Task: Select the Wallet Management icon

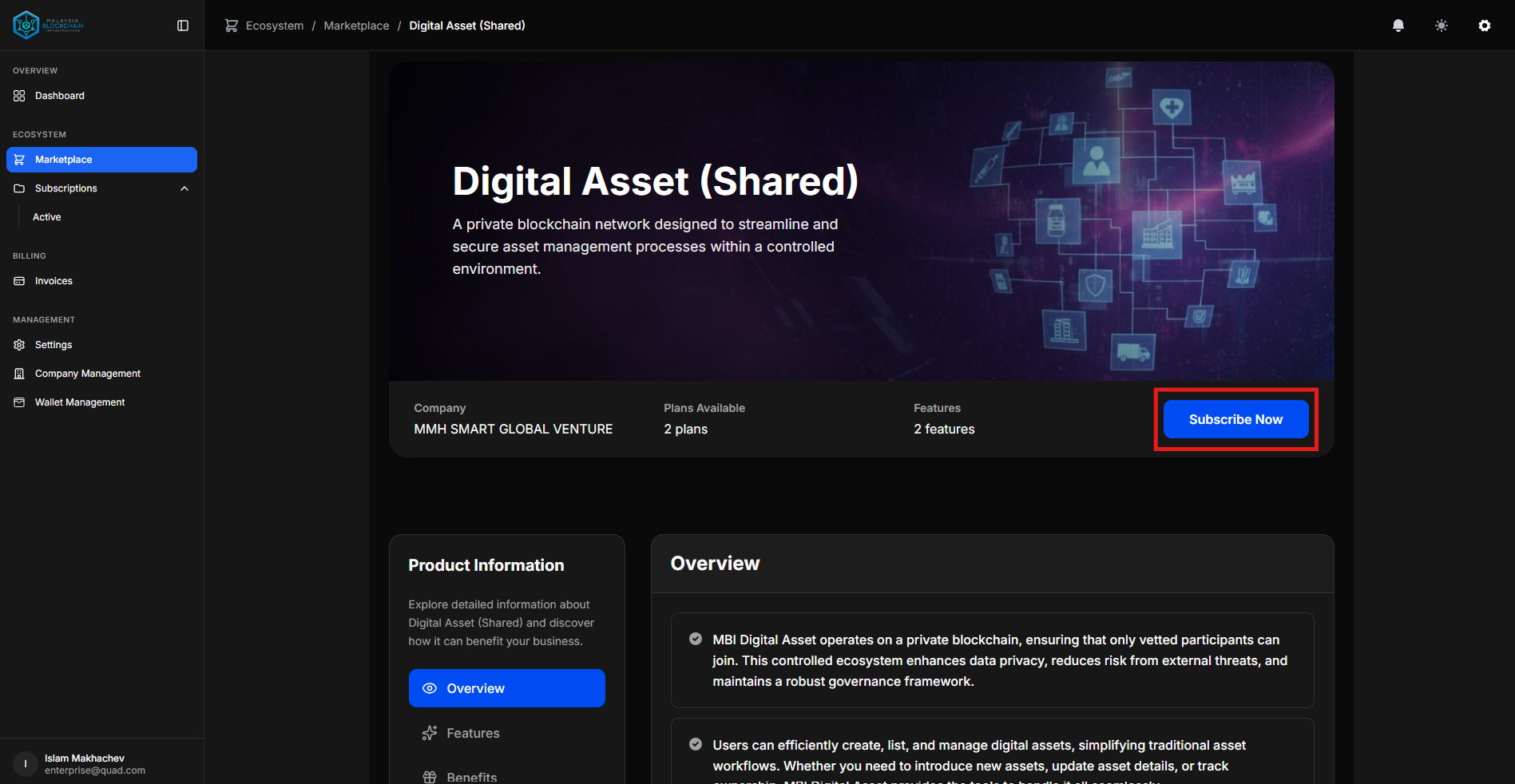Action: pyautogui.click(x=18, y=402)
